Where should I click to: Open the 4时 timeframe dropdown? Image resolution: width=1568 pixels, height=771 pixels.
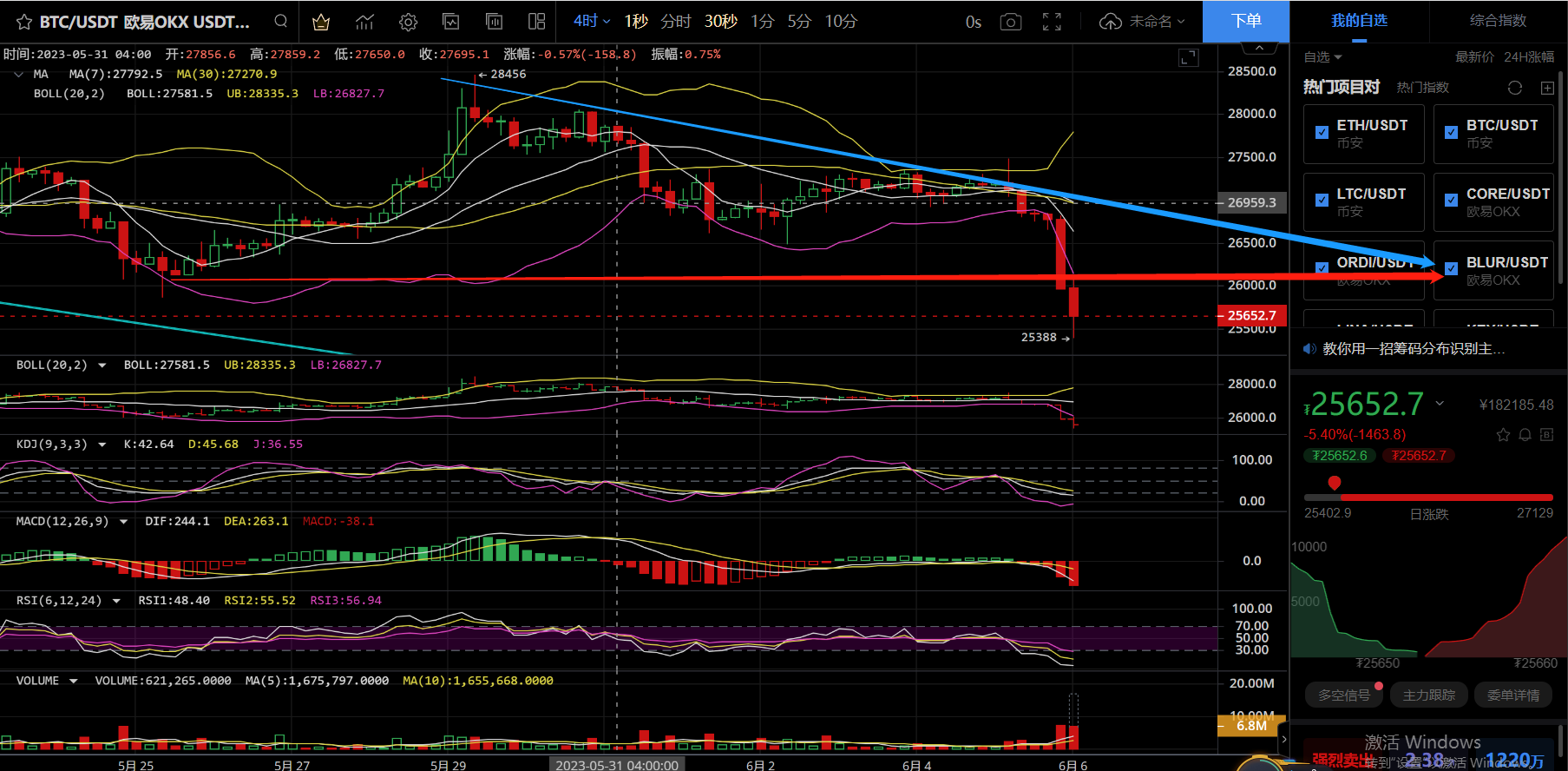(592, 21)
